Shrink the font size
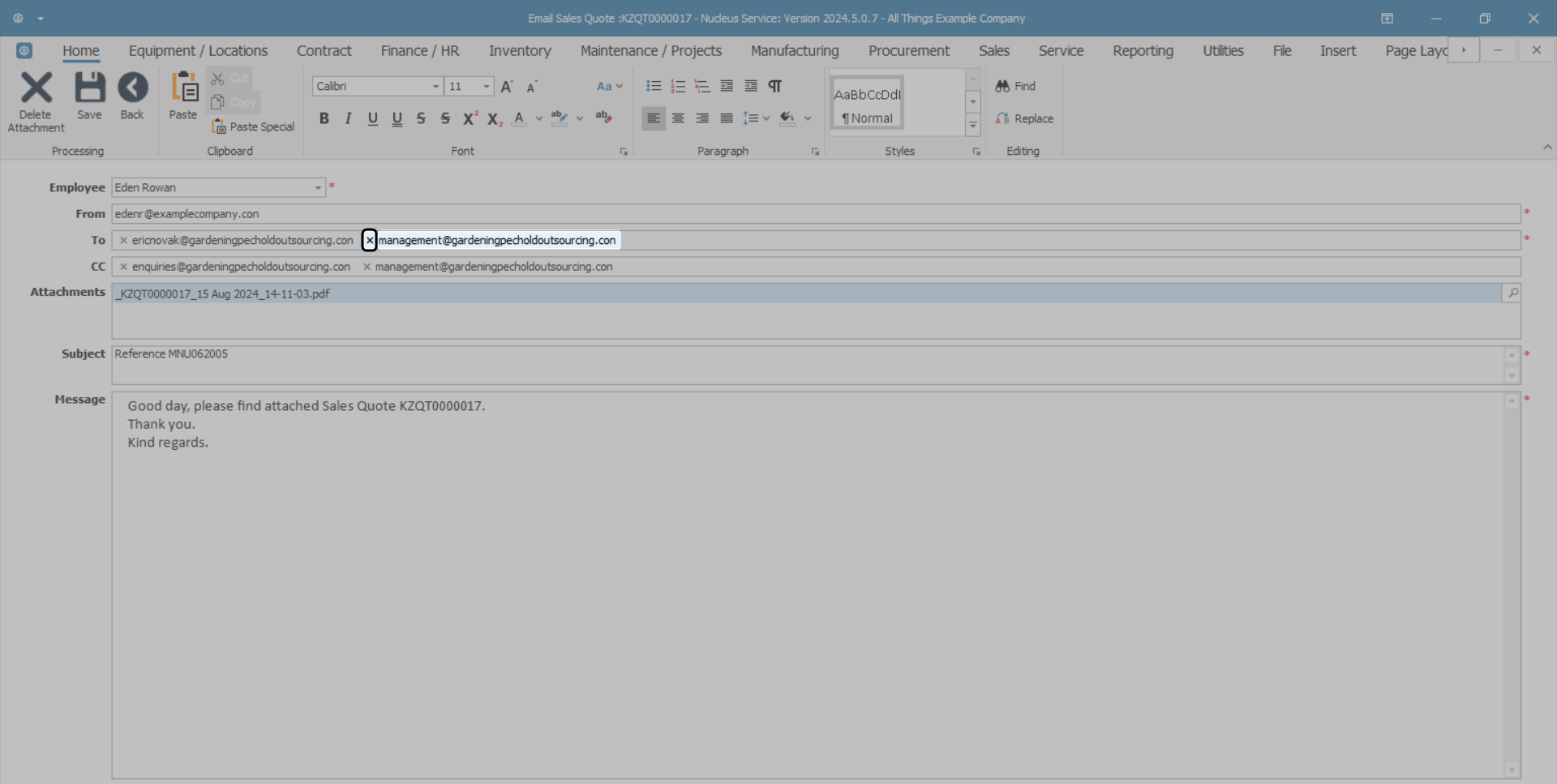The image size is (1557, 784). coord(532,86)
